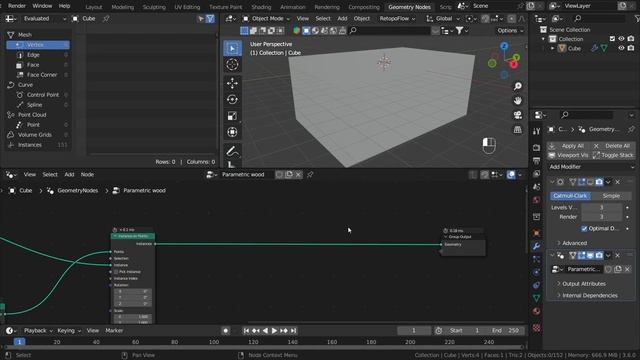Select the Instances row in spreadsheet
Viewport: 640px width, 360px height.
click(x=38, y=145)
